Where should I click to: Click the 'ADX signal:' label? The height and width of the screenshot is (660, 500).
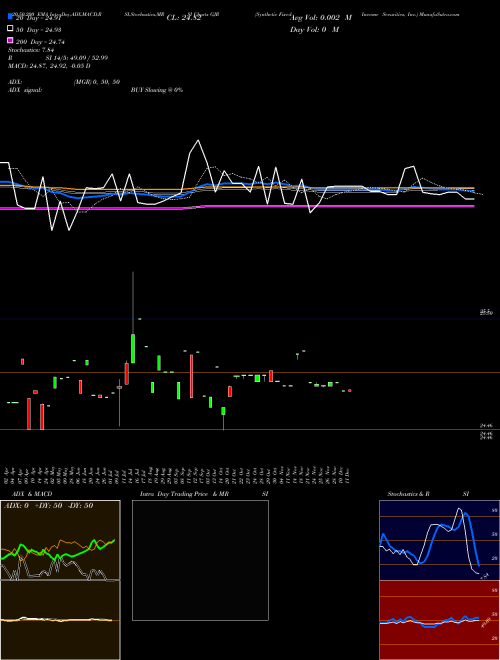coord(24,90)
